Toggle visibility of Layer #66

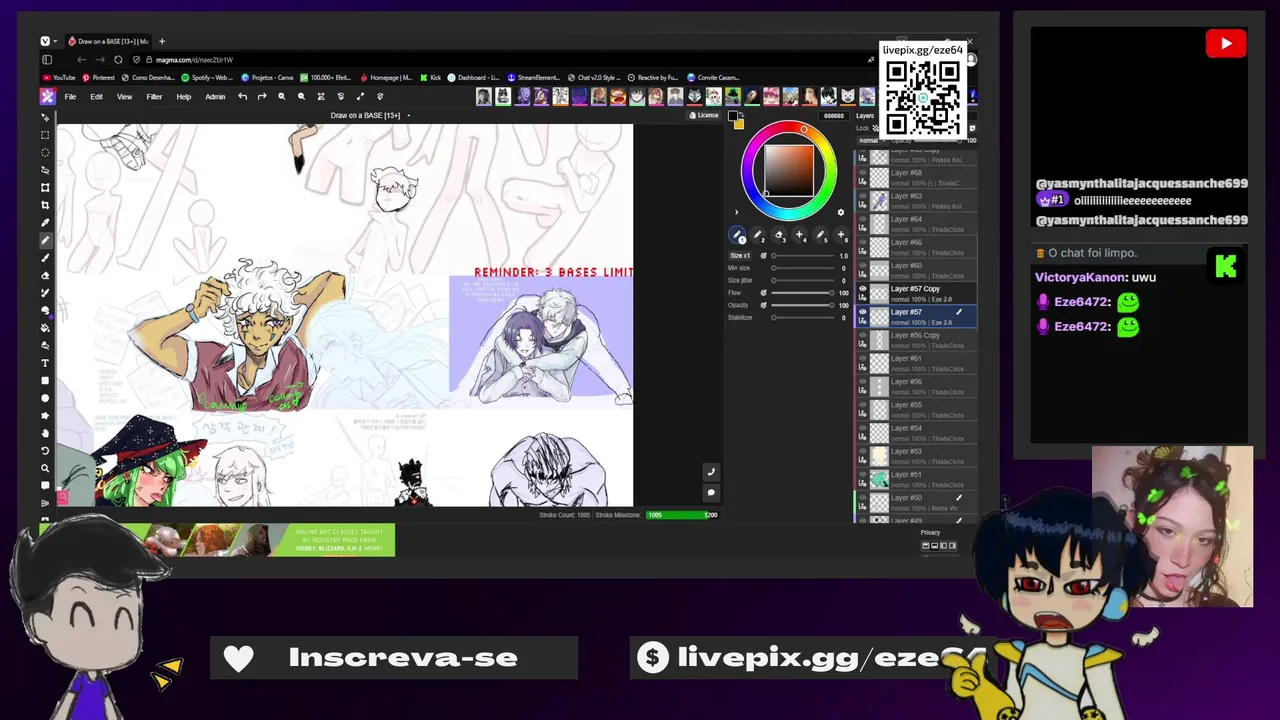(863, 242)
